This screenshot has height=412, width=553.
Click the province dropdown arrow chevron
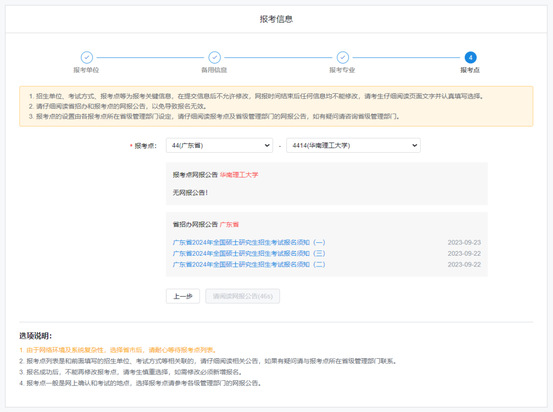pos(267,145)
